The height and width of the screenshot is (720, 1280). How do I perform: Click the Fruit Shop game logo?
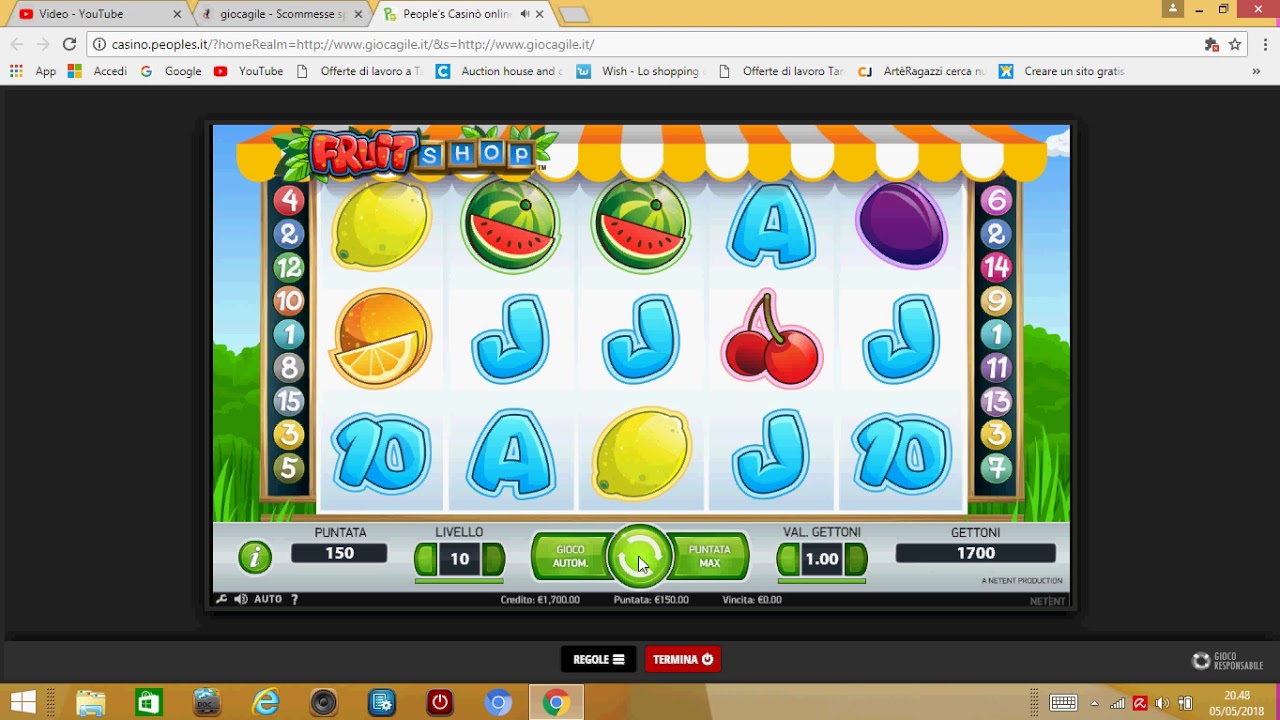(x=415, y=153)
